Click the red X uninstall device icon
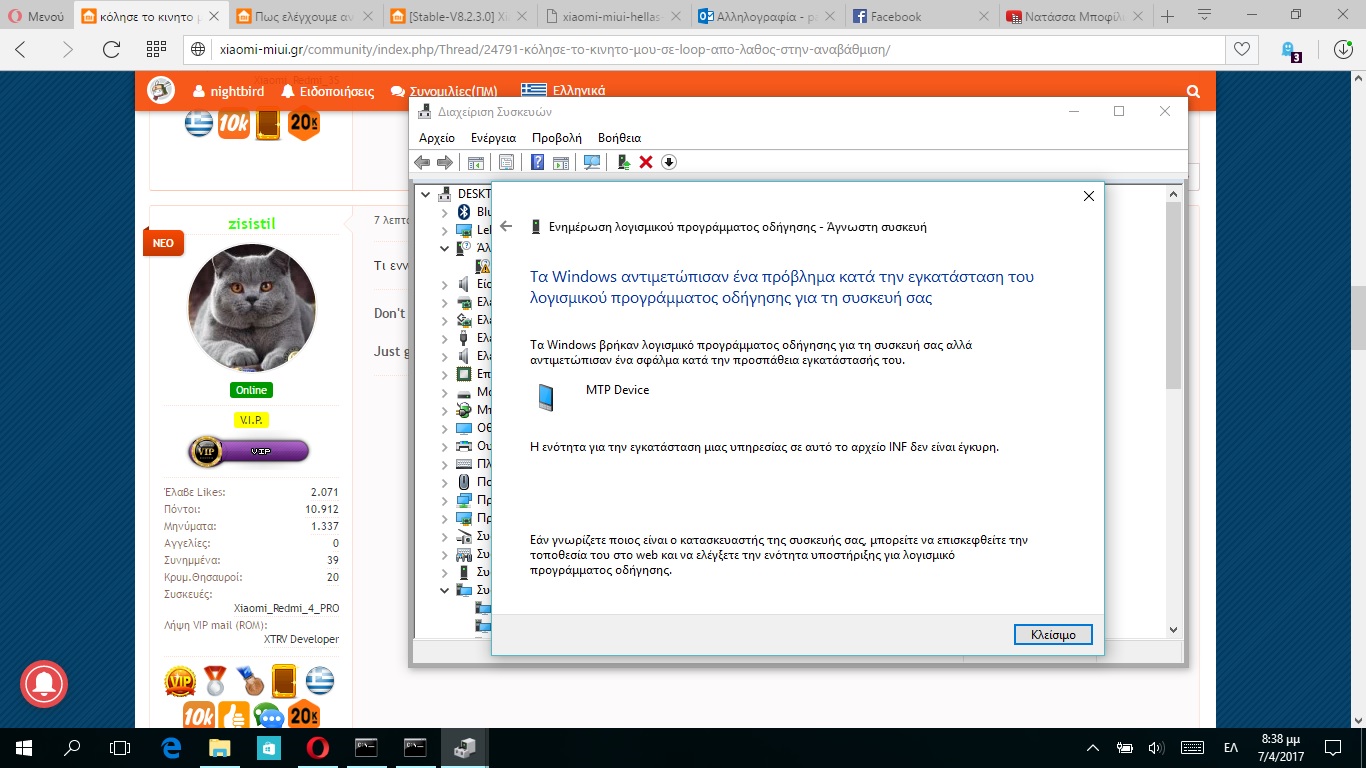 tap(646, 162)
